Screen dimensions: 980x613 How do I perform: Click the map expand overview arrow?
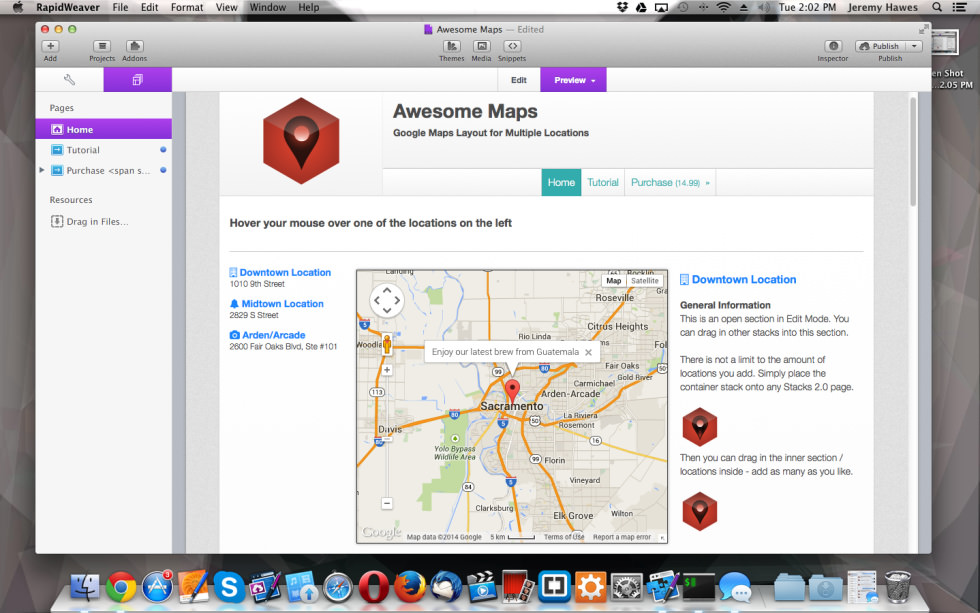coord(662,538)
